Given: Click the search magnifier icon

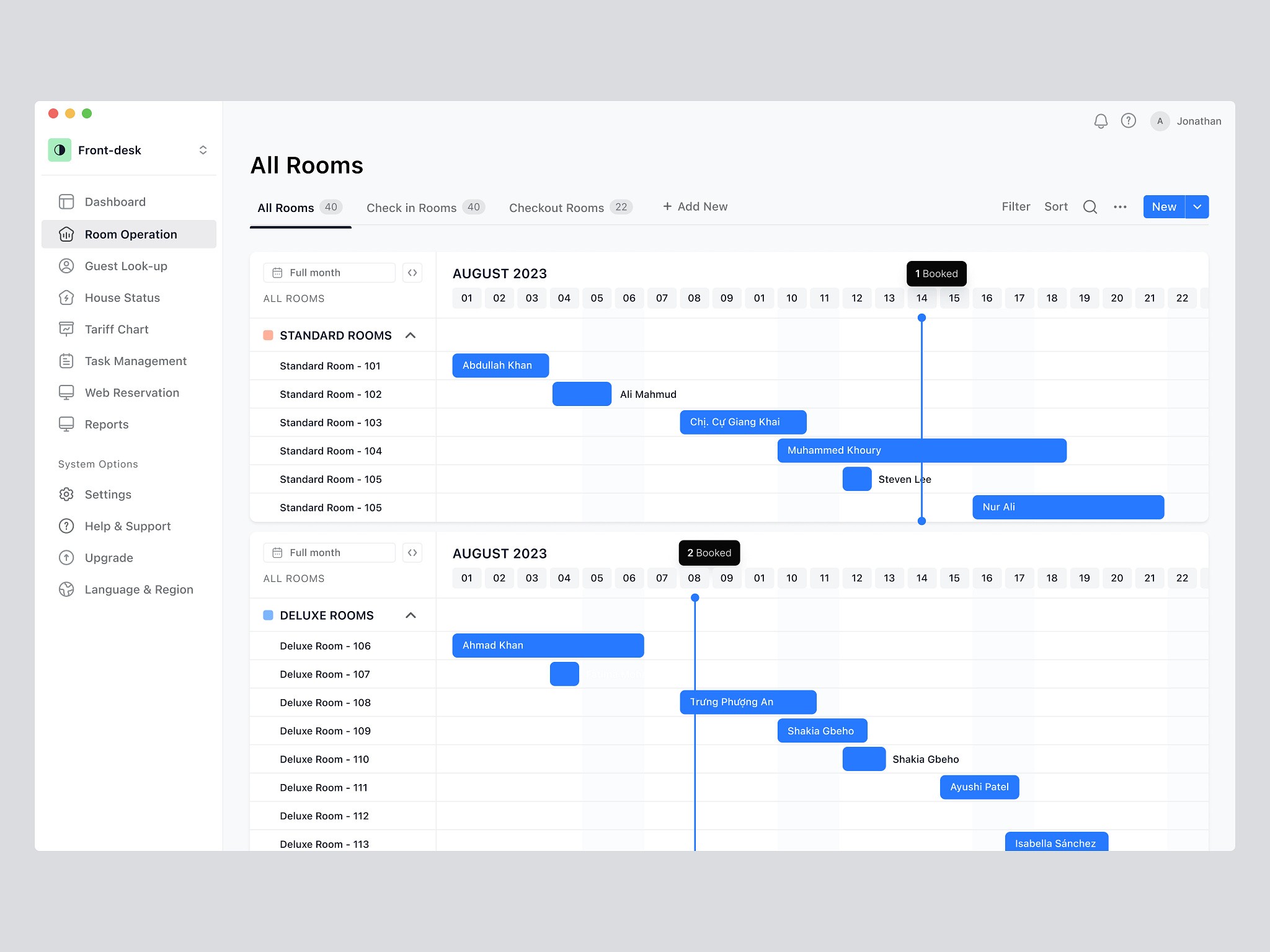Looking at the screenshot, I should (1090, 207).
